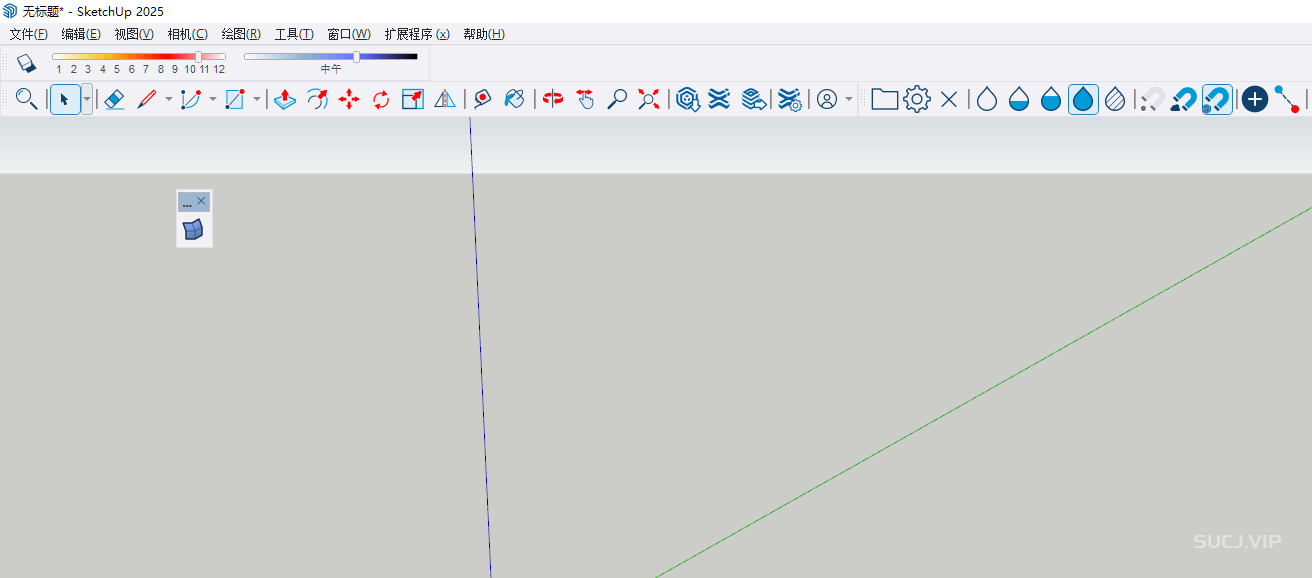Click the time-of-day shadow slider handle

pyautogui.click(x=357, y=57)
